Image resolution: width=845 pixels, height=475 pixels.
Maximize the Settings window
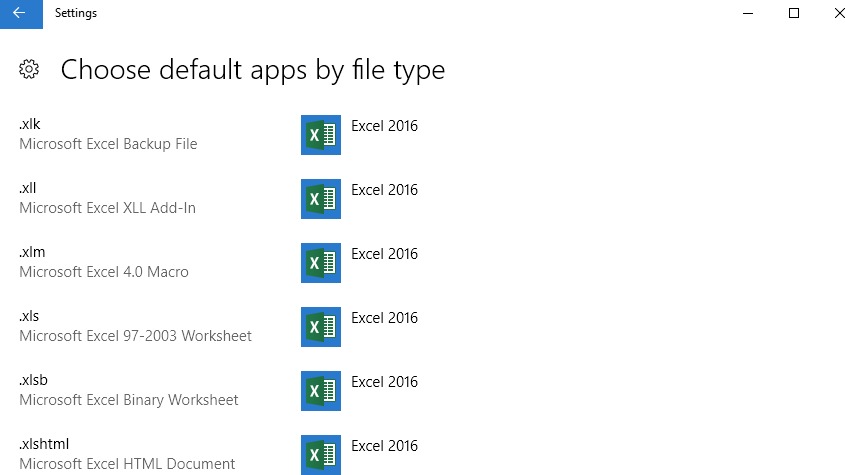pos(794,13)
